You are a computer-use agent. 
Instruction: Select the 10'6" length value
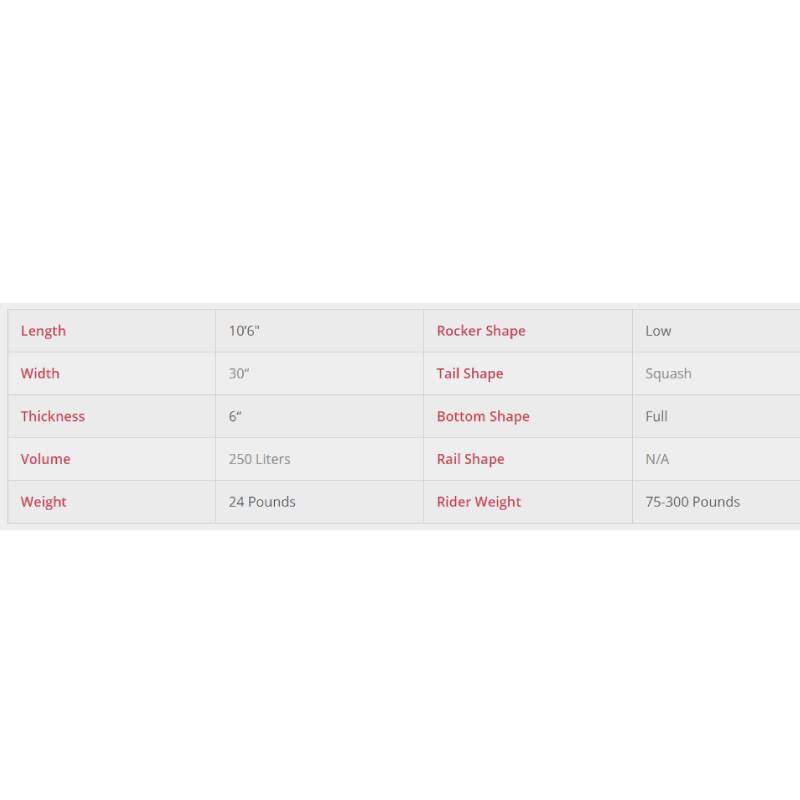point(244,331)
